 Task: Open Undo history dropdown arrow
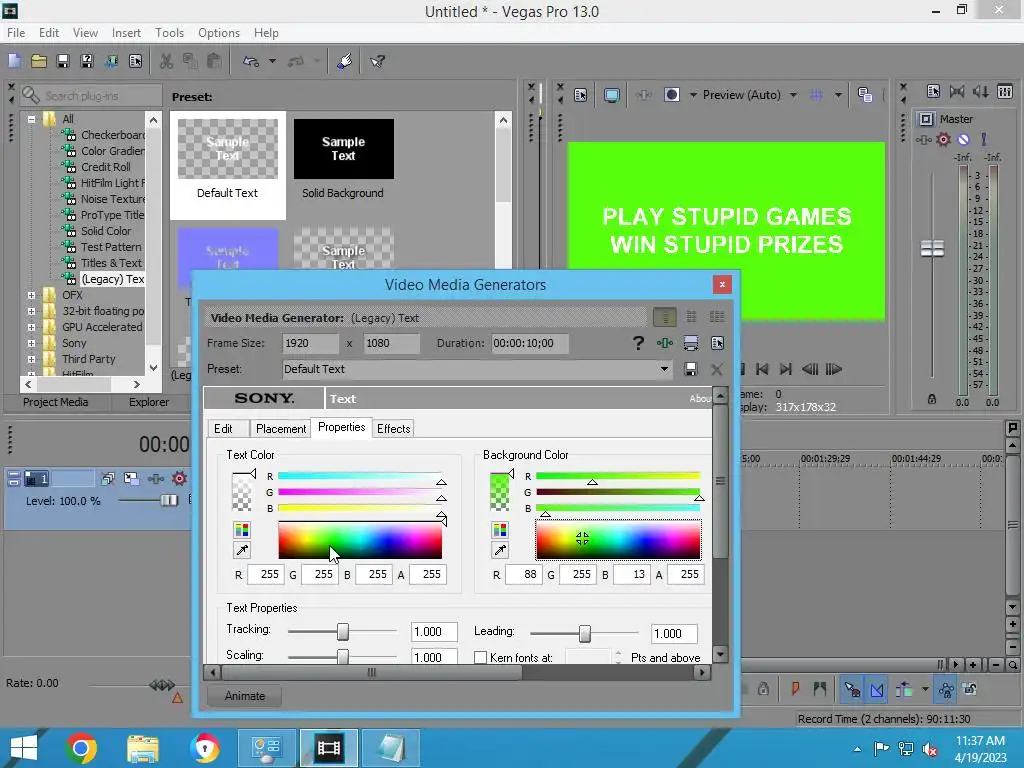(x=272, y=61)
